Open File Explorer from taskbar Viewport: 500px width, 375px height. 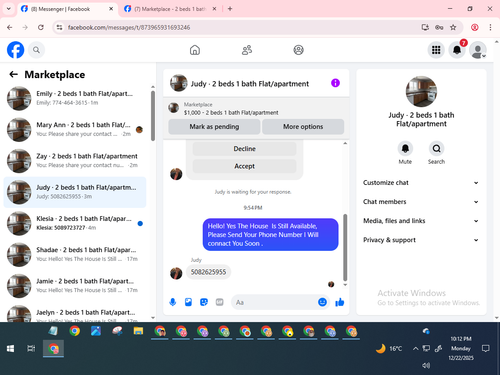[138, 331]
